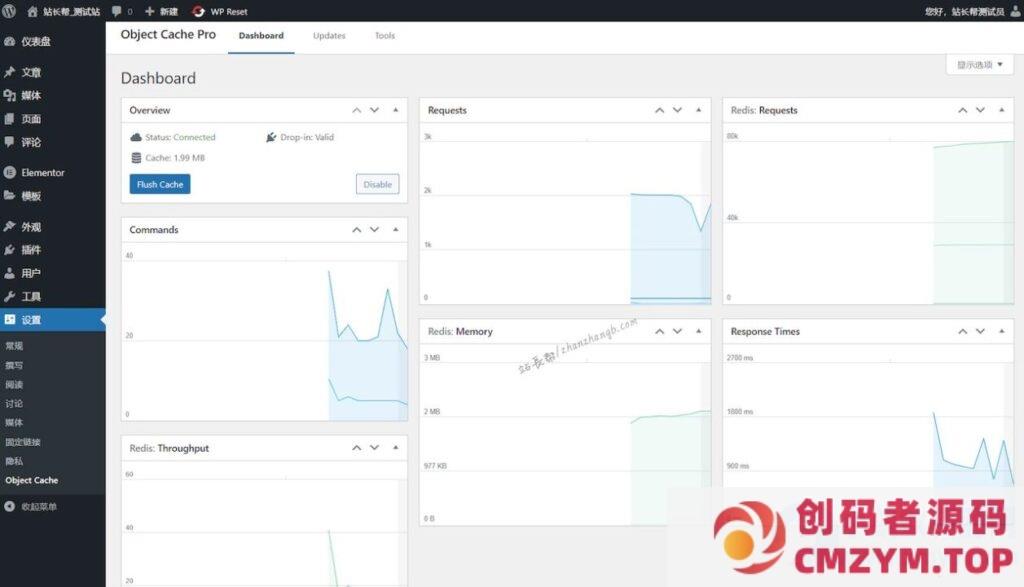Expand the 显示选项 screen options dropdown
The image size is (1024, 587).
tap(979, 65)
